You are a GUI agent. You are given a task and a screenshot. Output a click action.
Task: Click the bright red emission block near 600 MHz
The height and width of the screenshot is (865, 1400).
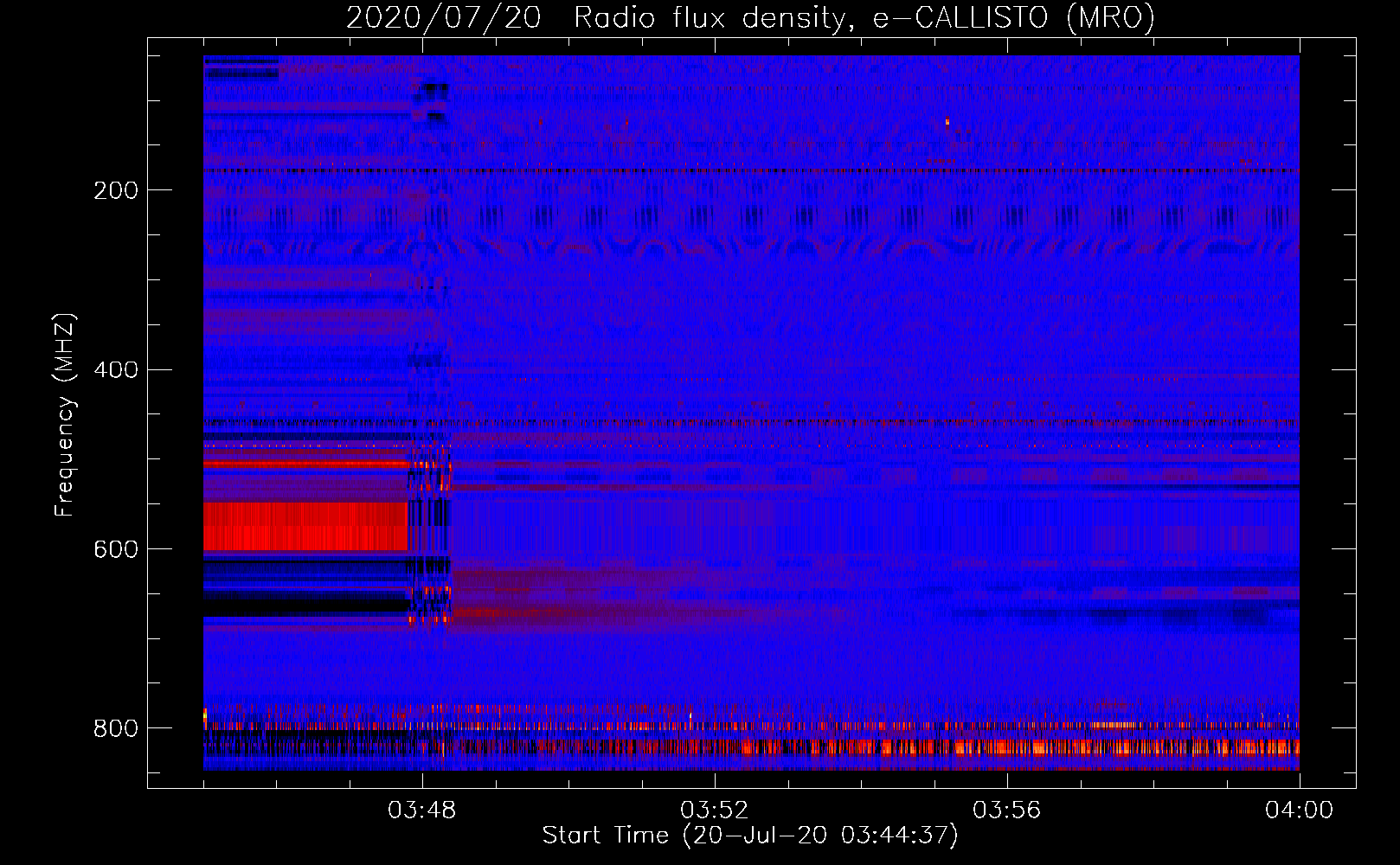305,526
